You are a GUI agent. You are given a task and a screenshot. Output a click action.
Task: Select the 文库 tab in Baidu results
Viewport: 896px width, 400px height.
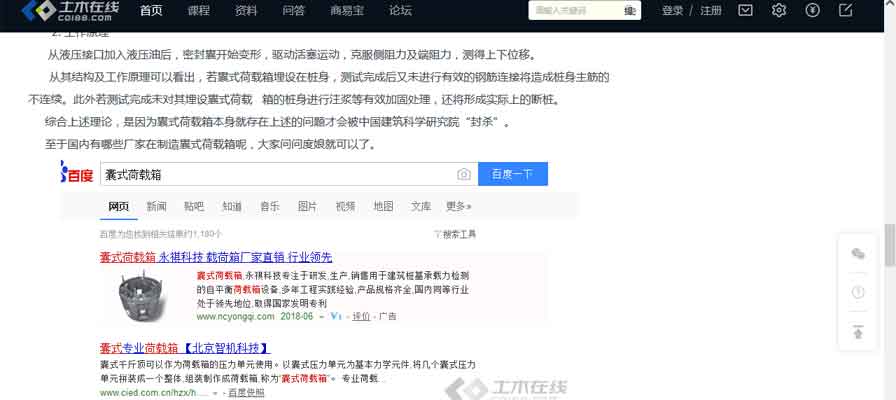421,207
